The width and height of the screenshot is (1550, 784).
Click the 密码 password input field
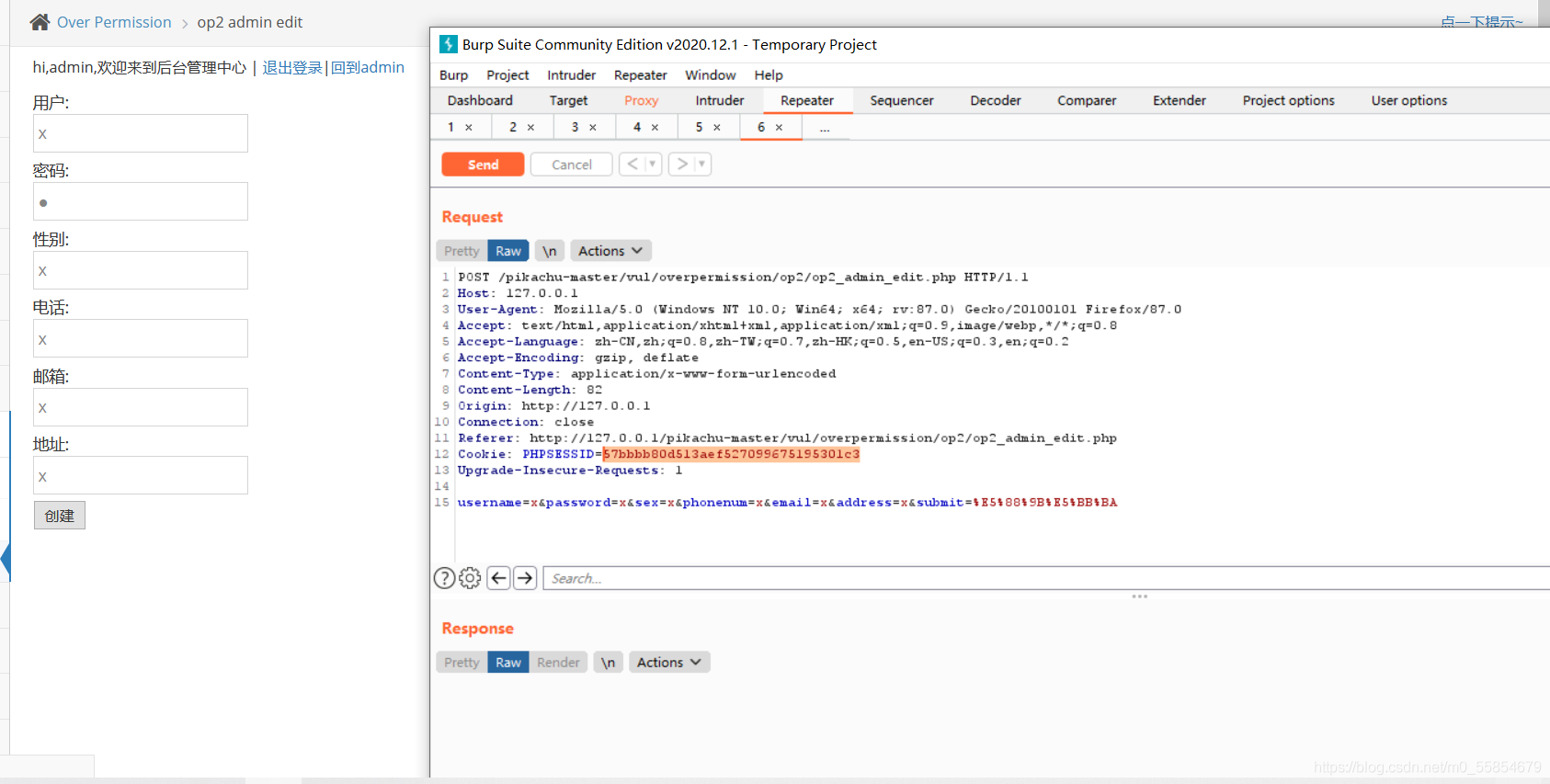(x=141, y=201)
